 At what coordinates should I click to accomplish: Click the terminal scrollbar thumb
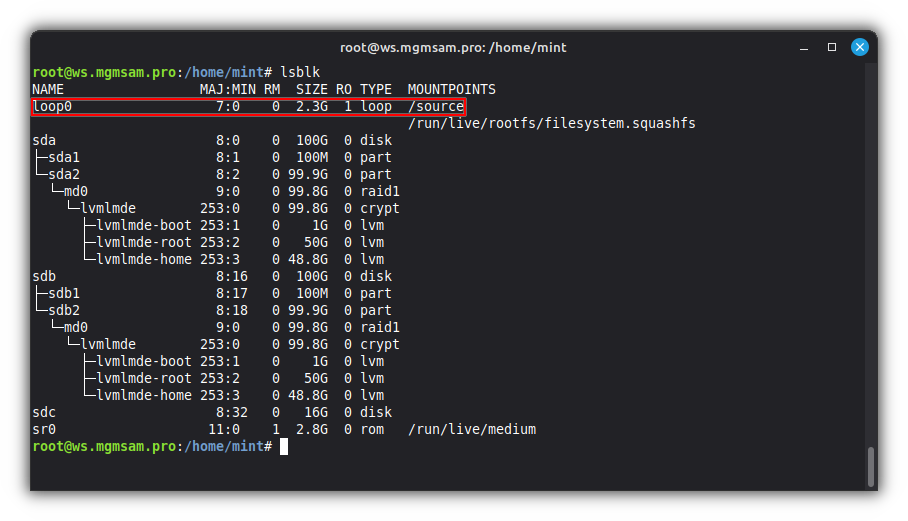click(x=870, y=465)
